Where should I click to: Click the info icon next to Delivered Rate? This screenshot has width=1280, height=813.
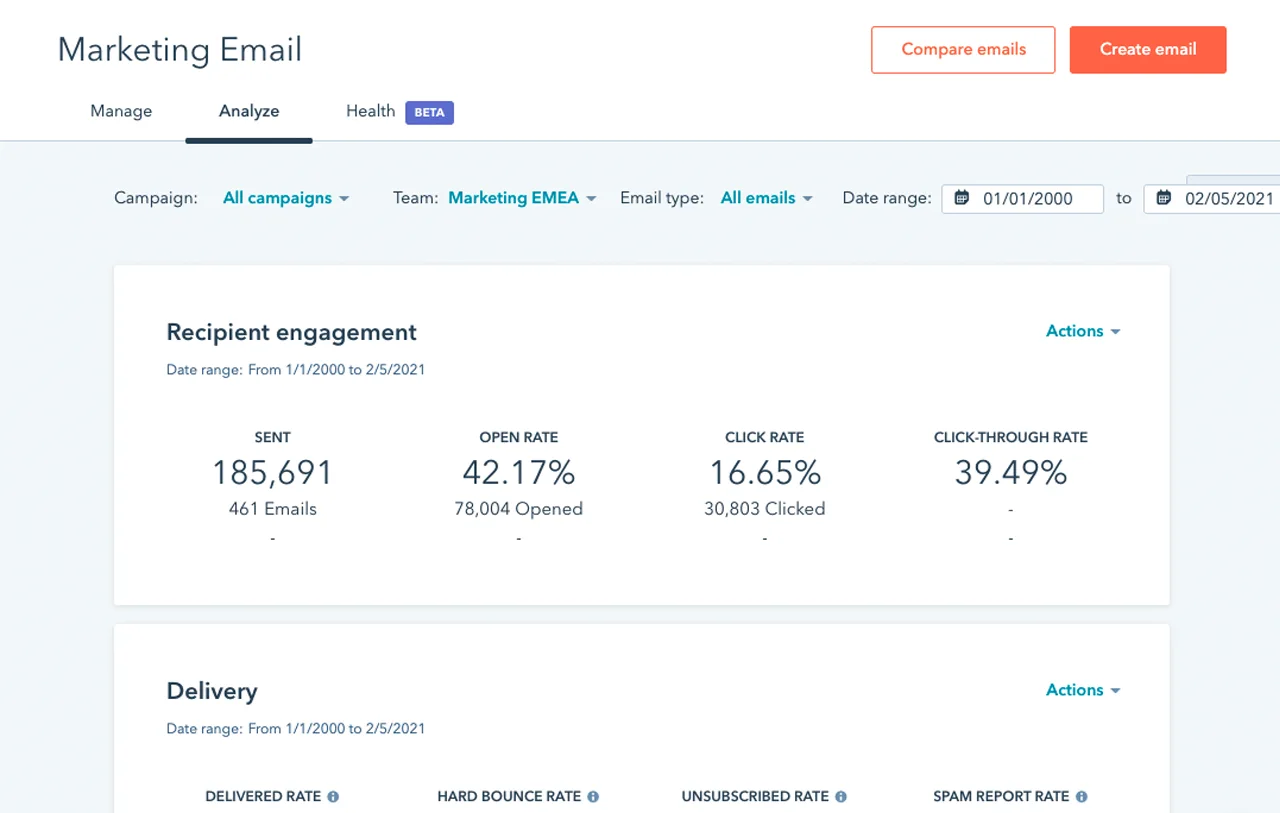[x=334, y=796]
